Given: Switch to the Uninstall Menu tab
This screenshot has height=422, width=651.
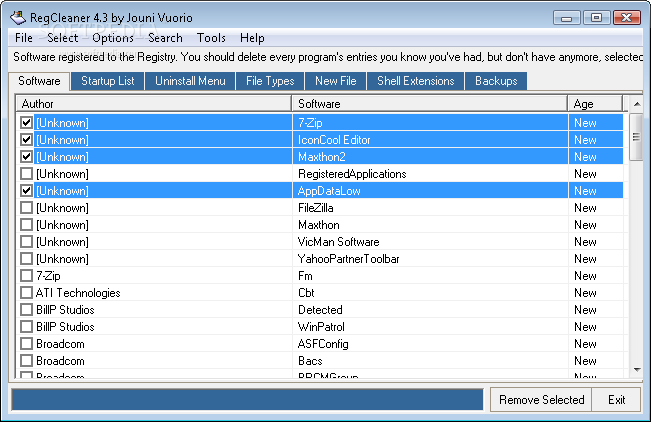Looking at the screenshot, I should (x=190, y=81).
